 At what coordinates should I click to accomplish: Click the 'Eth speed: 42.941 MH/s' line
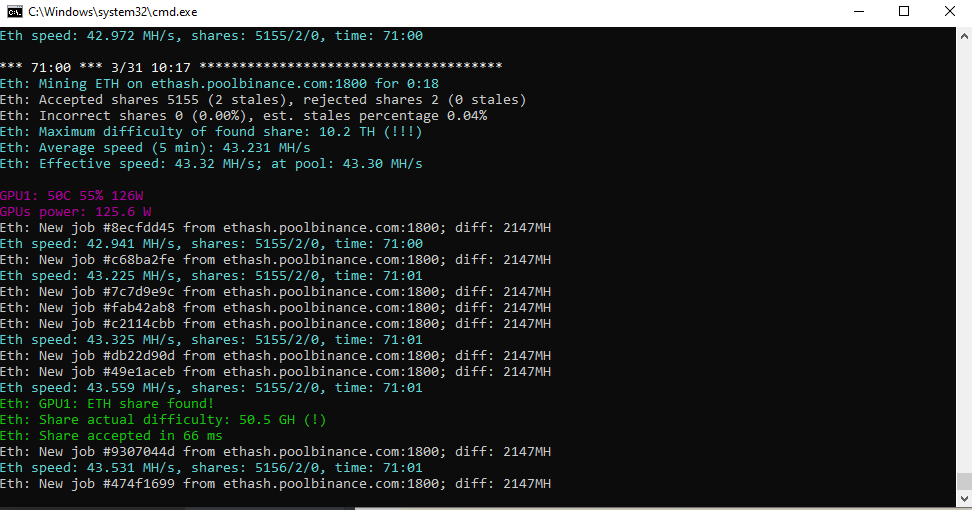click(211, 244)
